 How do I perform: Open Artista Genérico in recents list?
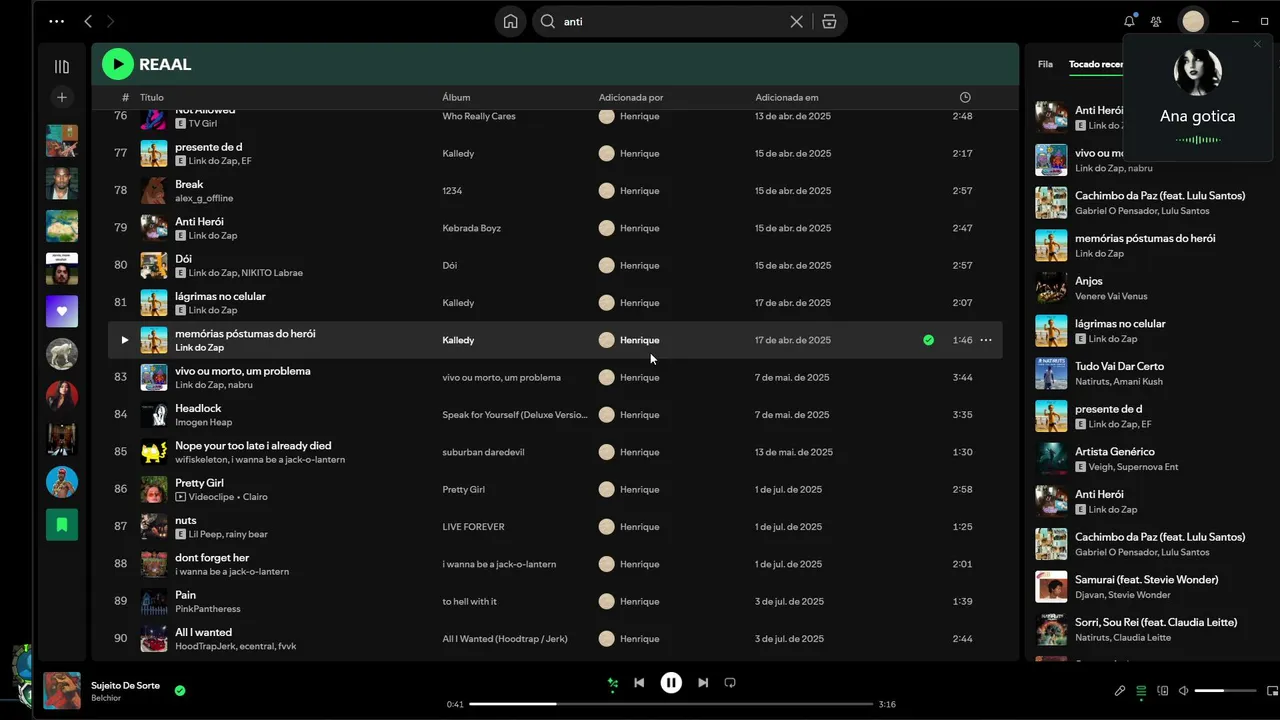[1114, 451]
